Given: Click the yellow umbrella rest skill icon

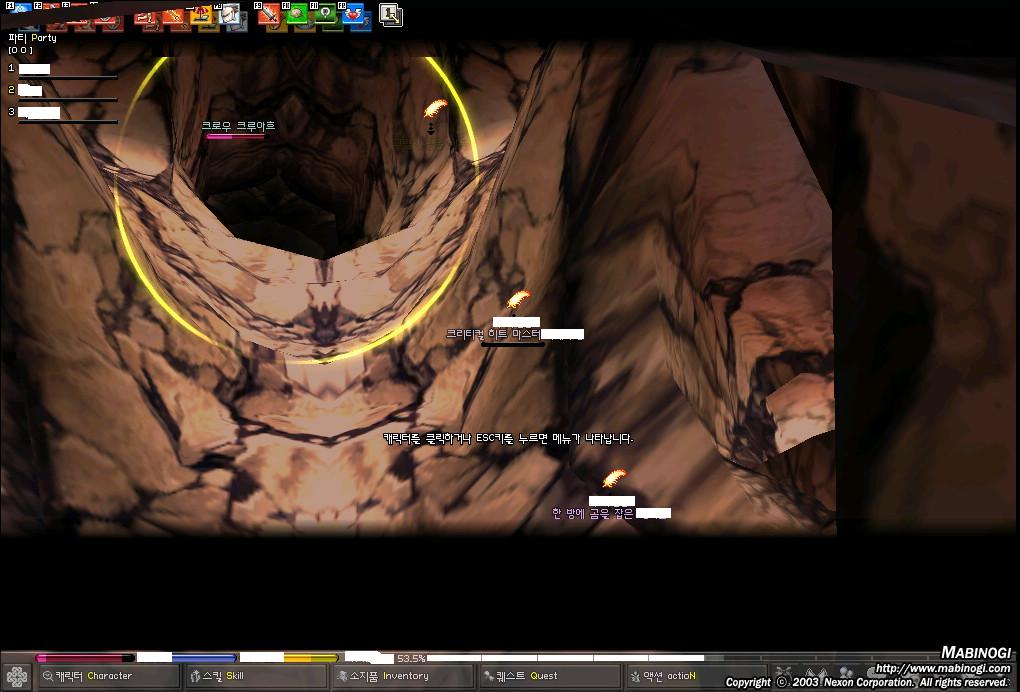Looking at the screenshot, I should coord(202,14).
